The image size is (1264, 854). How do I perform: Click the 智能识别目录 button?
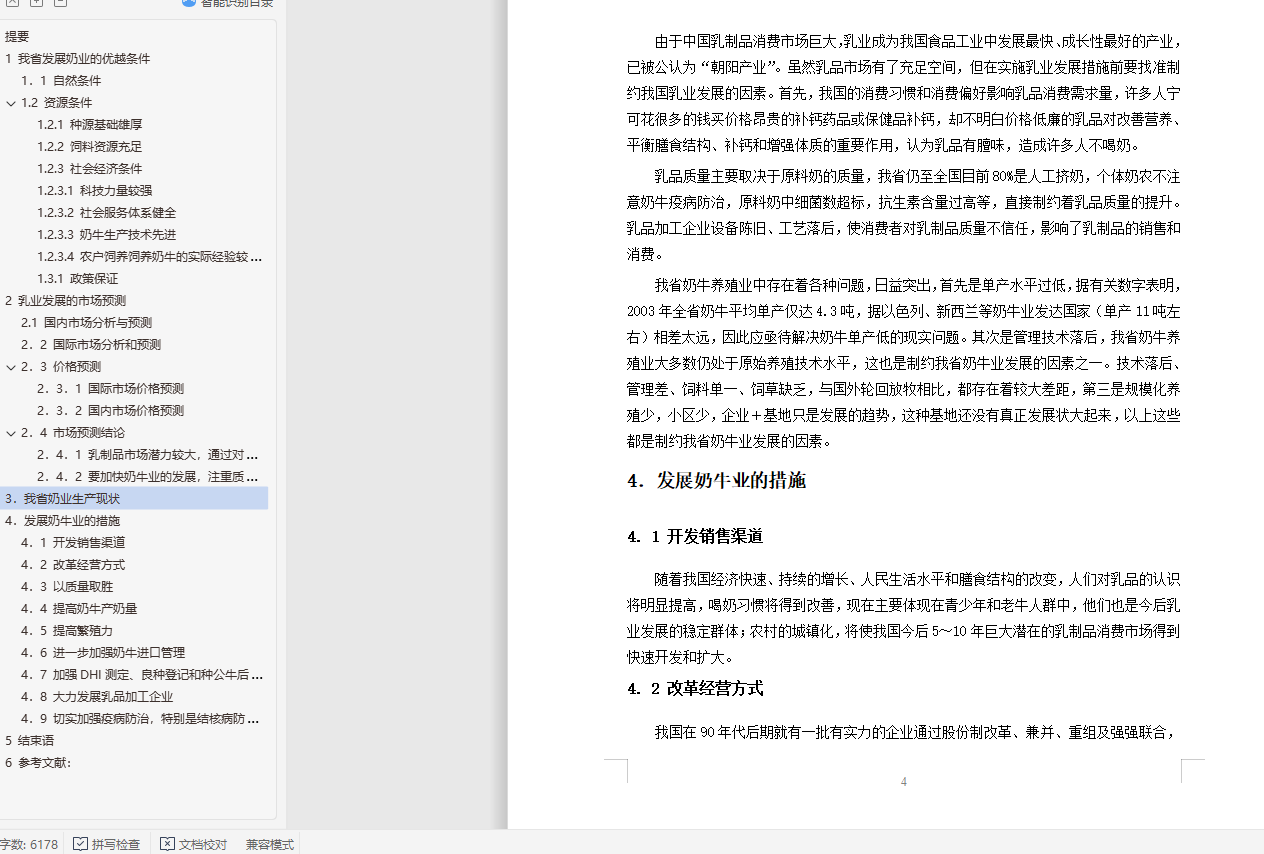tap(227, 4)
